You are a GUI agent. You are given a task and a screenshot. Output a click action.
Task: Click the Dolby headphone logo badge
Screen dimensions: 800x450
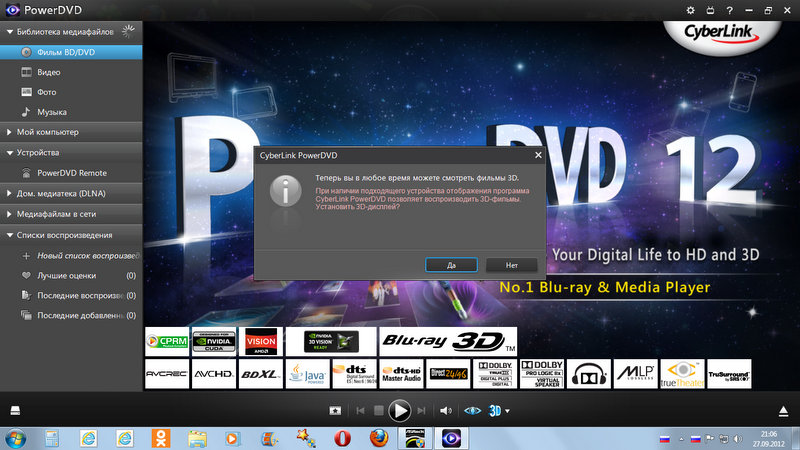pyautogui.click(x=589, y=374)
